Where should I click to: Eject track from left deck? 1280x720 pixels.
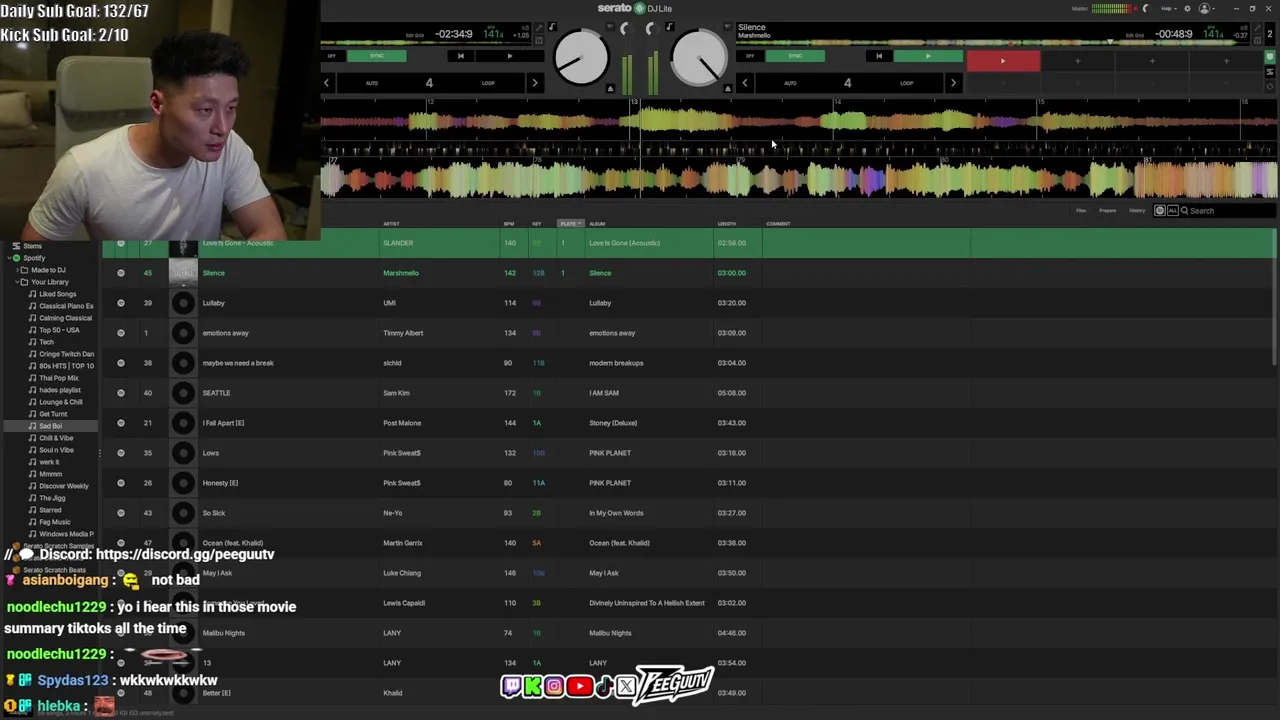coord(610,89)
